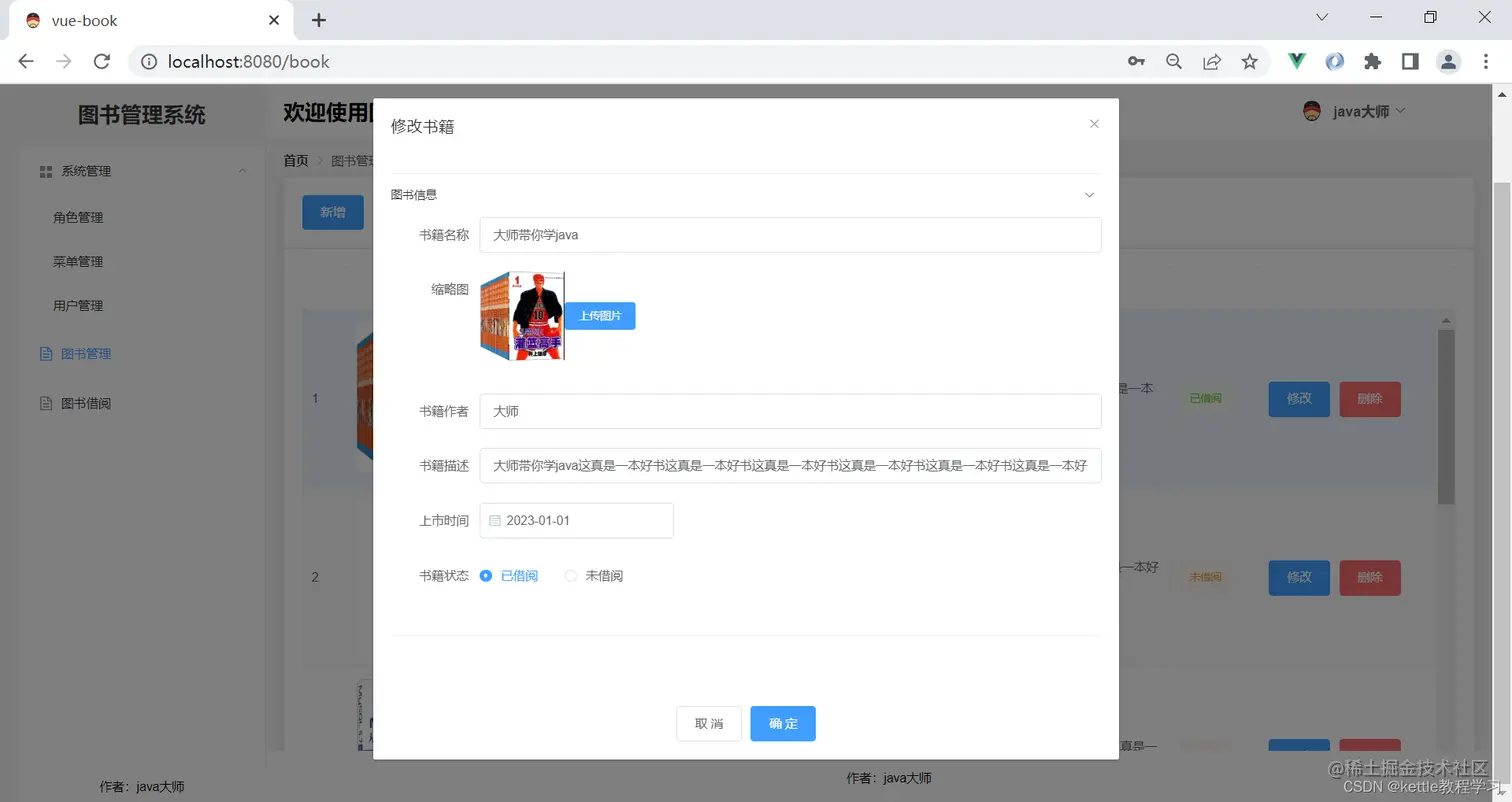Click the bookmark star in address bar
The image size is (1512, 802).
[1249, 61]
